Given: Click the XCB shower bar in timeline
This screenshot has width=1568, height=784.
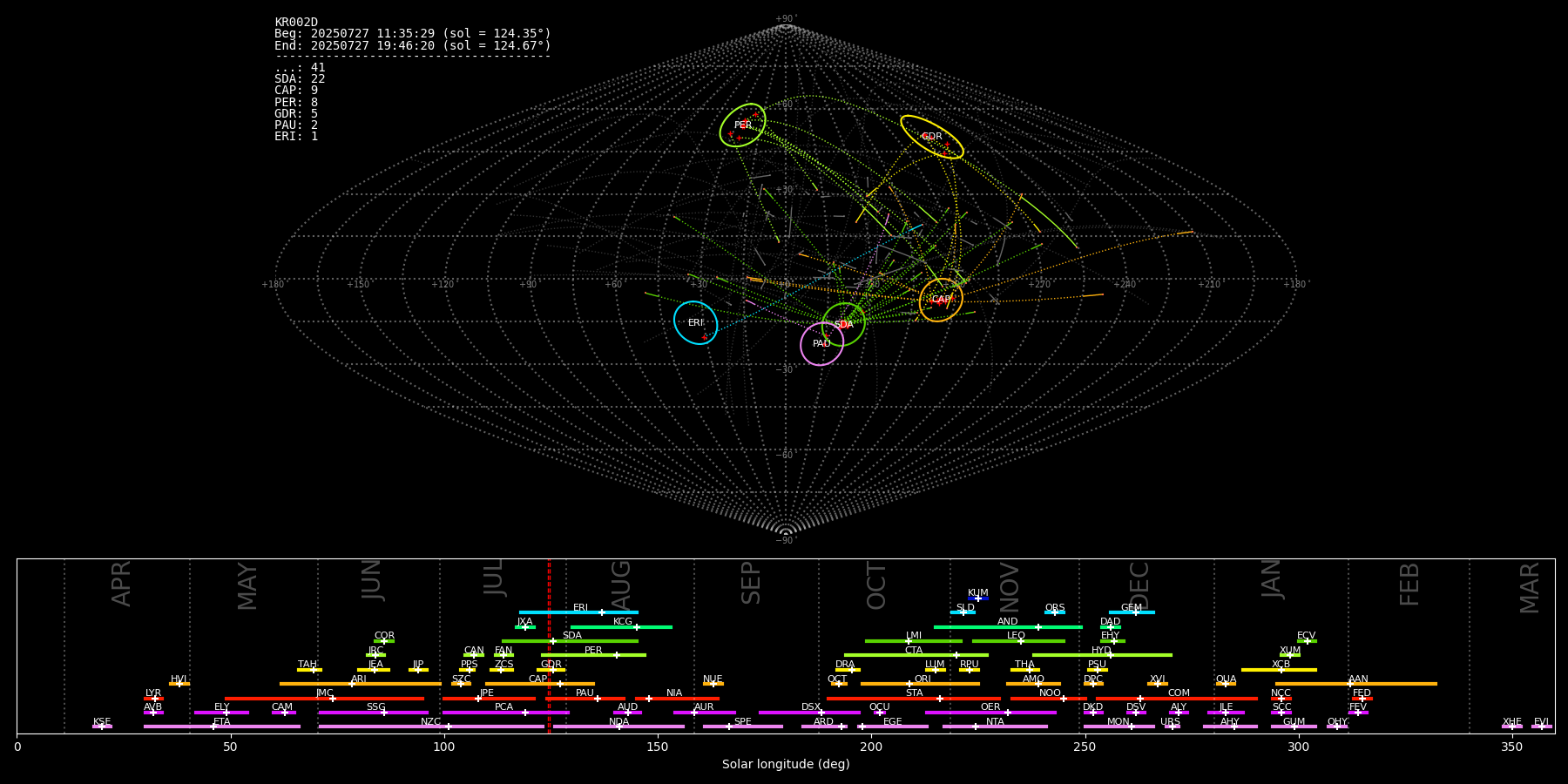Looking at the screenshot, I should [1280, 670].
